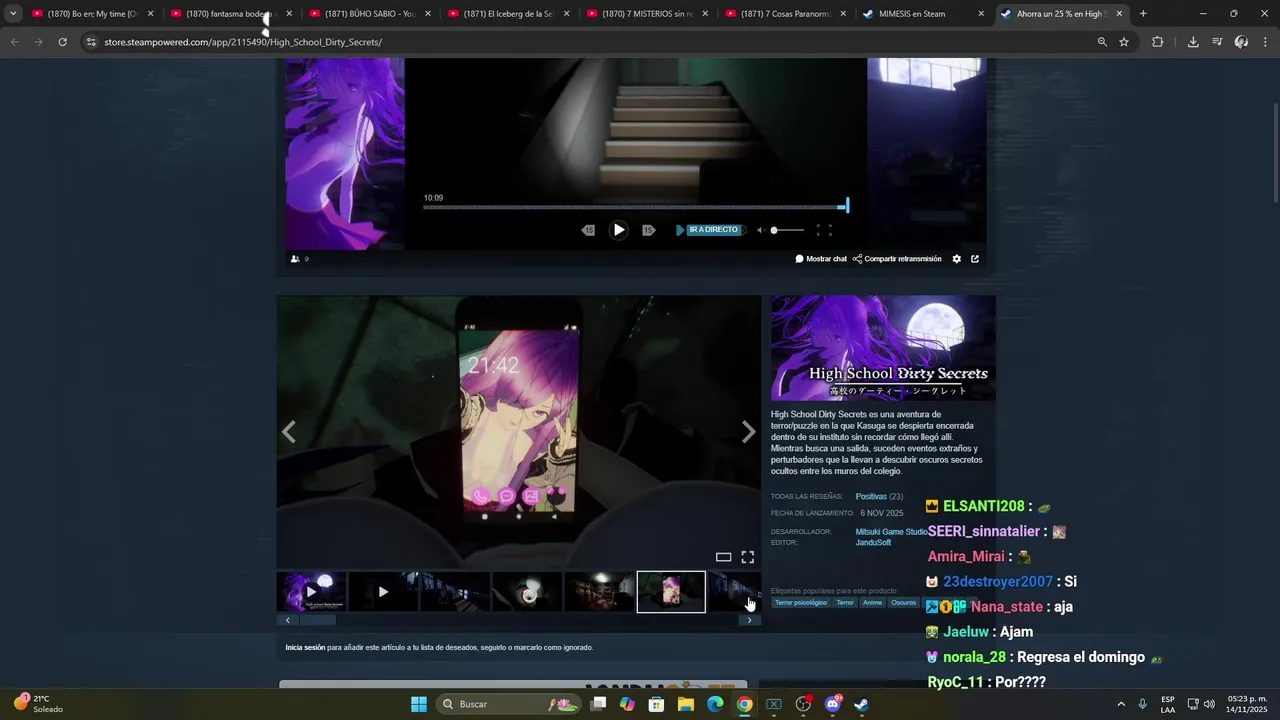Open broadcast settings gear
This screenshot has height=720, width=1280.
click(956, 259)
